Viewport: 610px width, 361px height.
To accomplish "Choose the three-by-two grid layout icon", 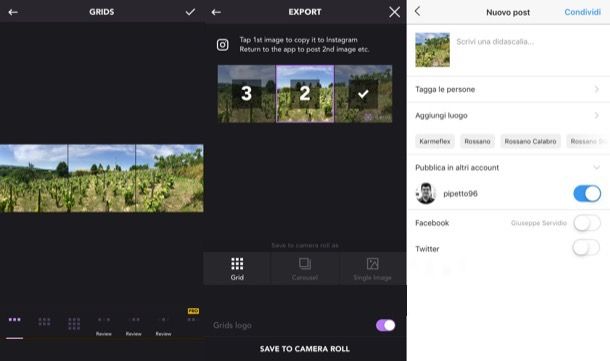I will 44,322.
